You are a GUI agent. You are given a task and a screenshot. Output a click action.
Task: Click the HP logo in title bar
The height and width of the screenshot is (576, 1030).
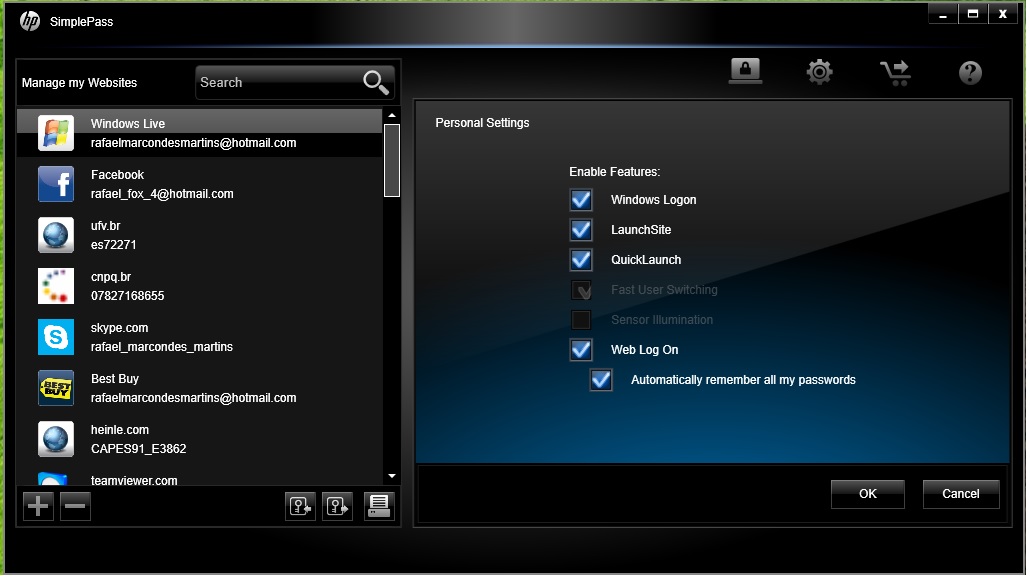pyautogui.click(x=30, y=22)
